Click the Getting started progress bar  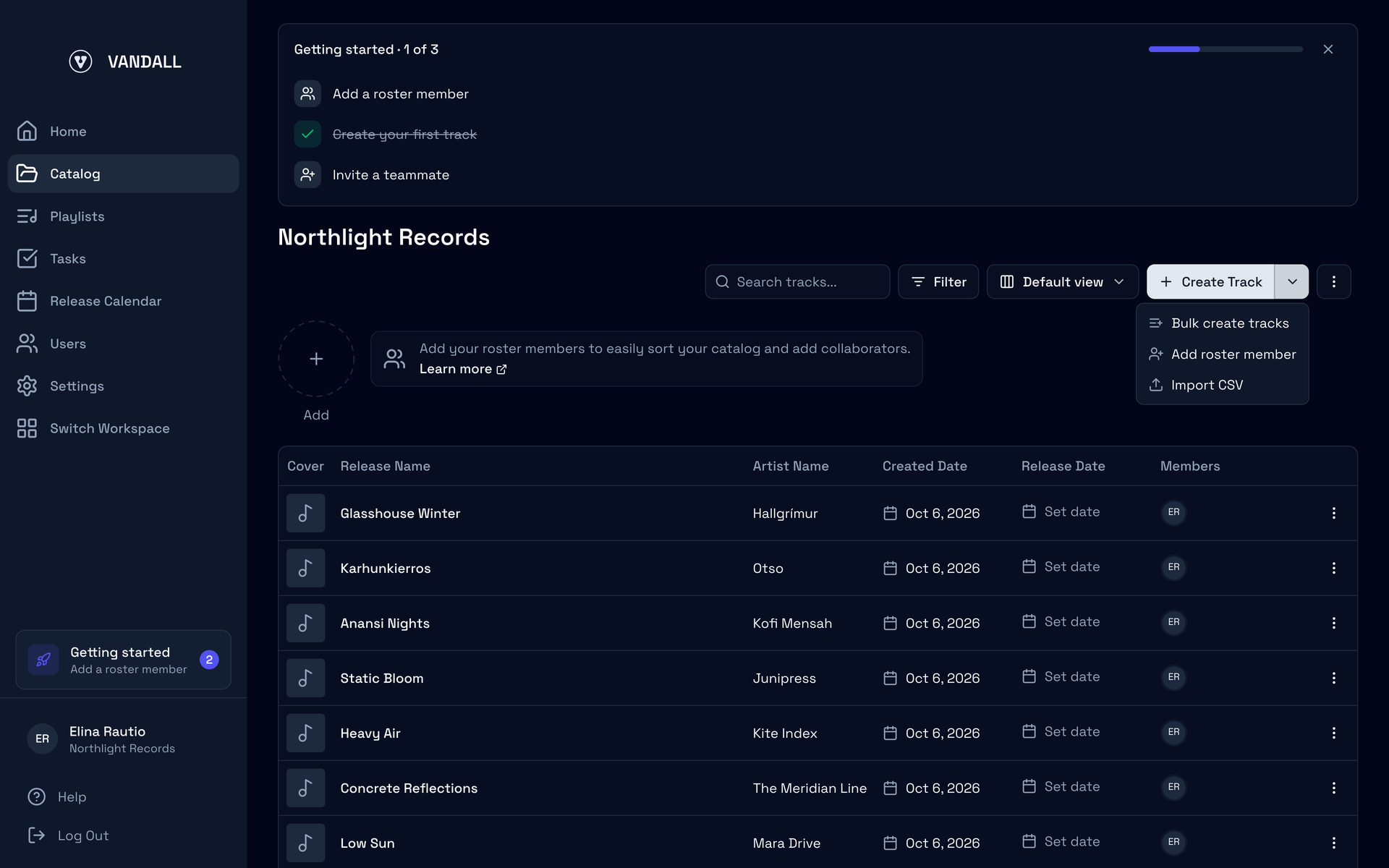coord(1226,49)
